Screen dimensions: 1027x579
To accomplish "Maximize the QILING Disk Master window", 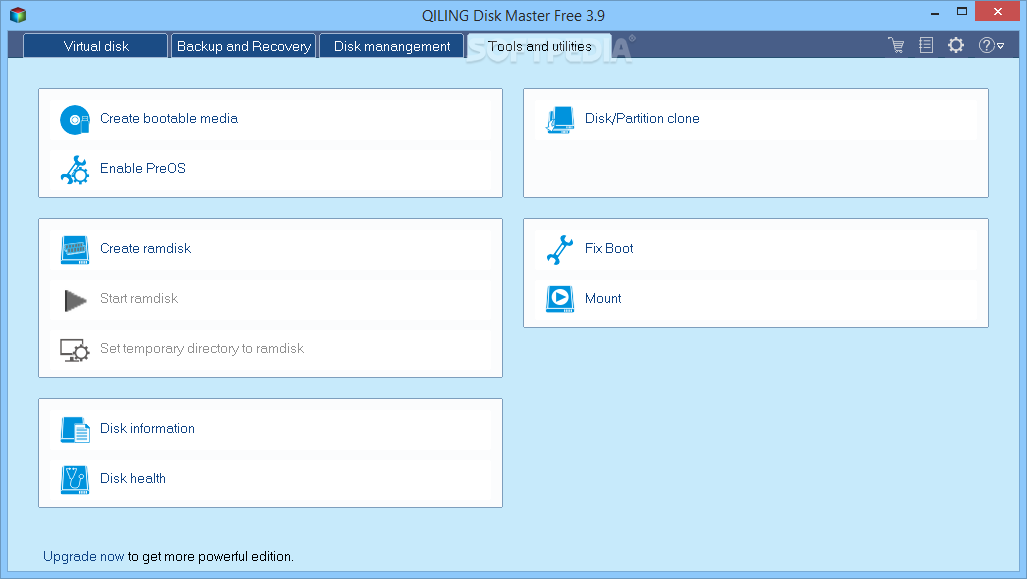I will pyautogui.click(x=962, y=12).
